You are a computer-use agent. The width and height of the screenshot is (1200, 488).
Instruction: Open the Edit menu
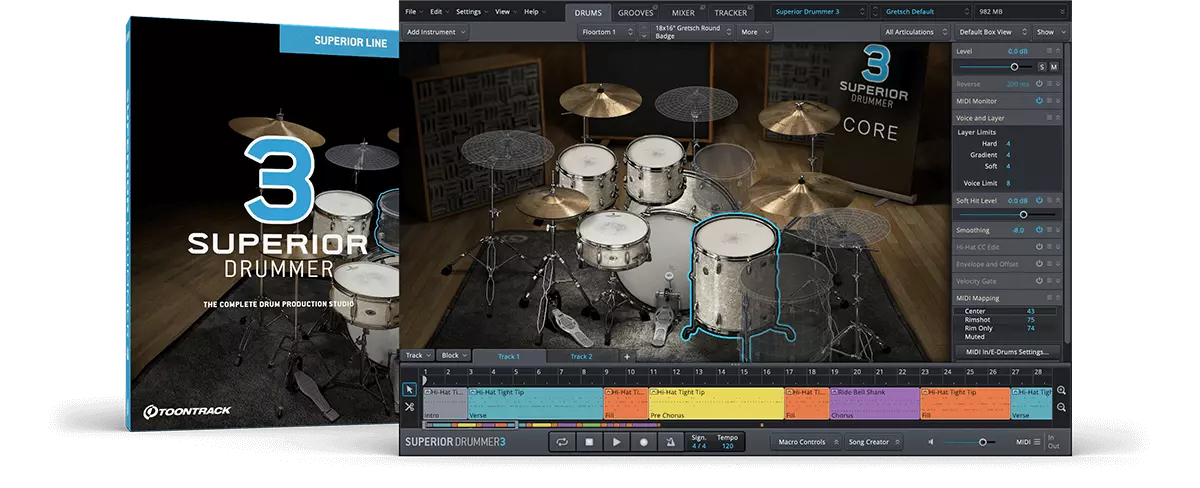[438, 11]
